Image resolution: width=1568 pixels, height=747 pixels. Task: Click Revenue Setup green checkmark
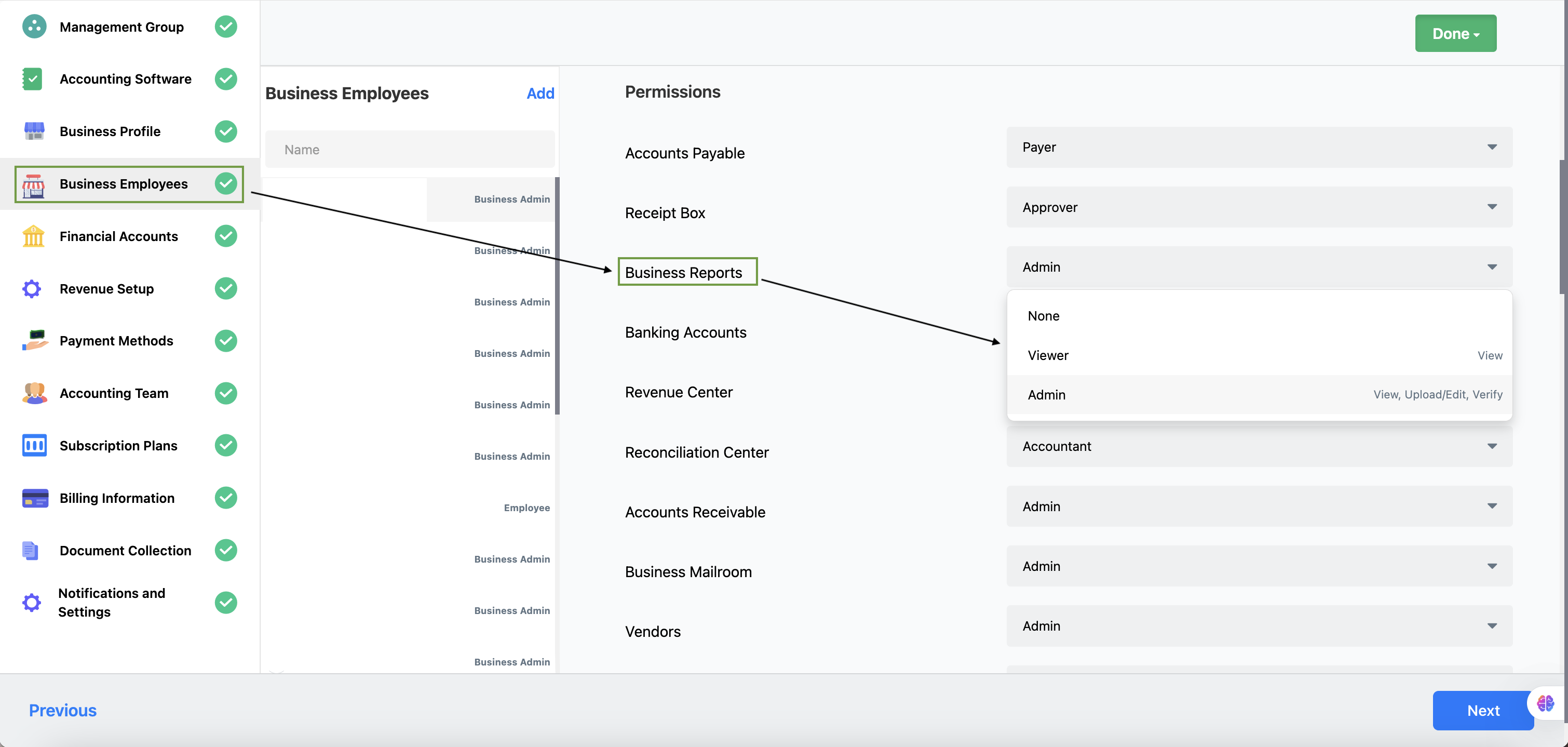pyautogui.click(x=226, y=288)
